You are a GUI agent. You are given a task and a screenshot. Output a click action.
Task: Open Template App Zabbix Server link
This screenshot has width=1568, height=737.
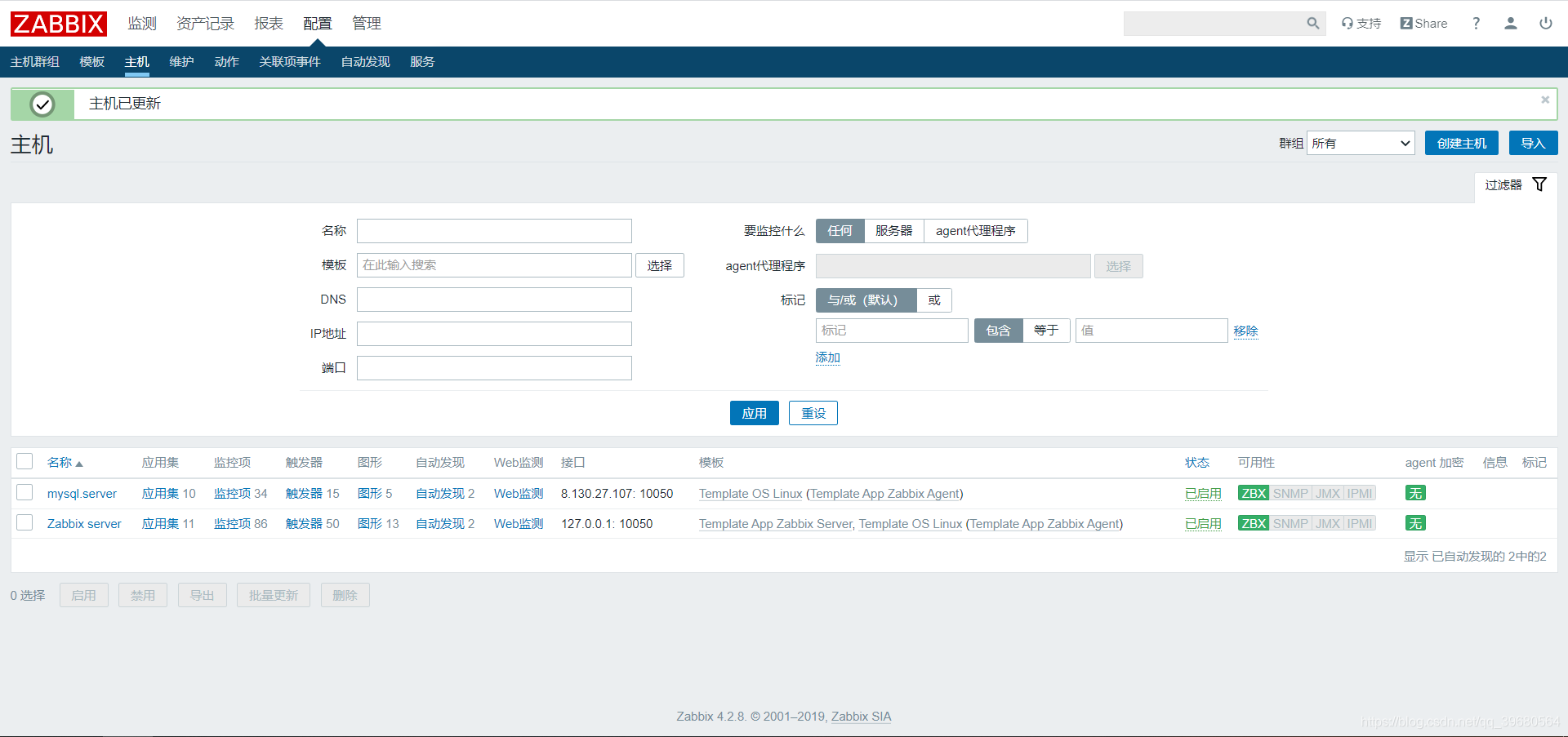point(776,523)
